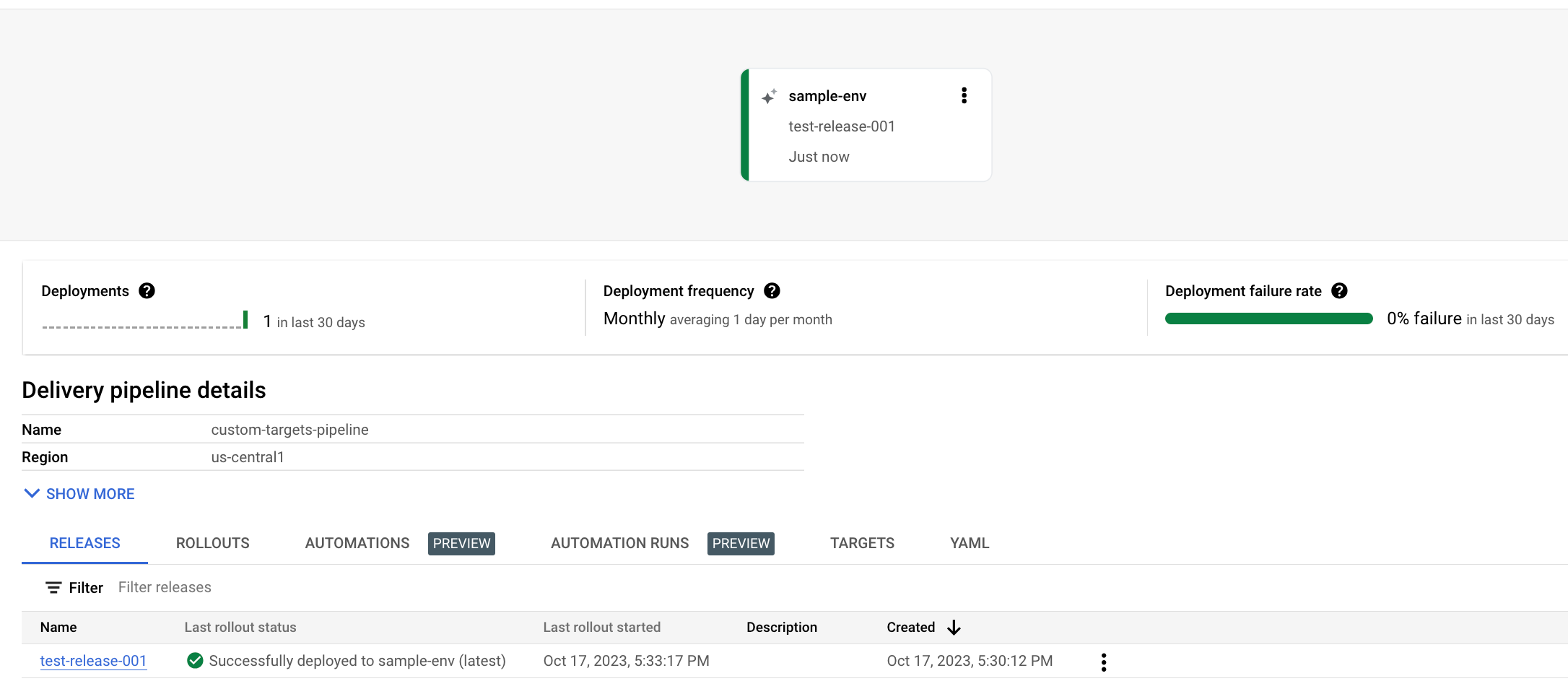Open the sample-env card overflow menu
This screenshot has height=689, width=1568.
[963, 95]
